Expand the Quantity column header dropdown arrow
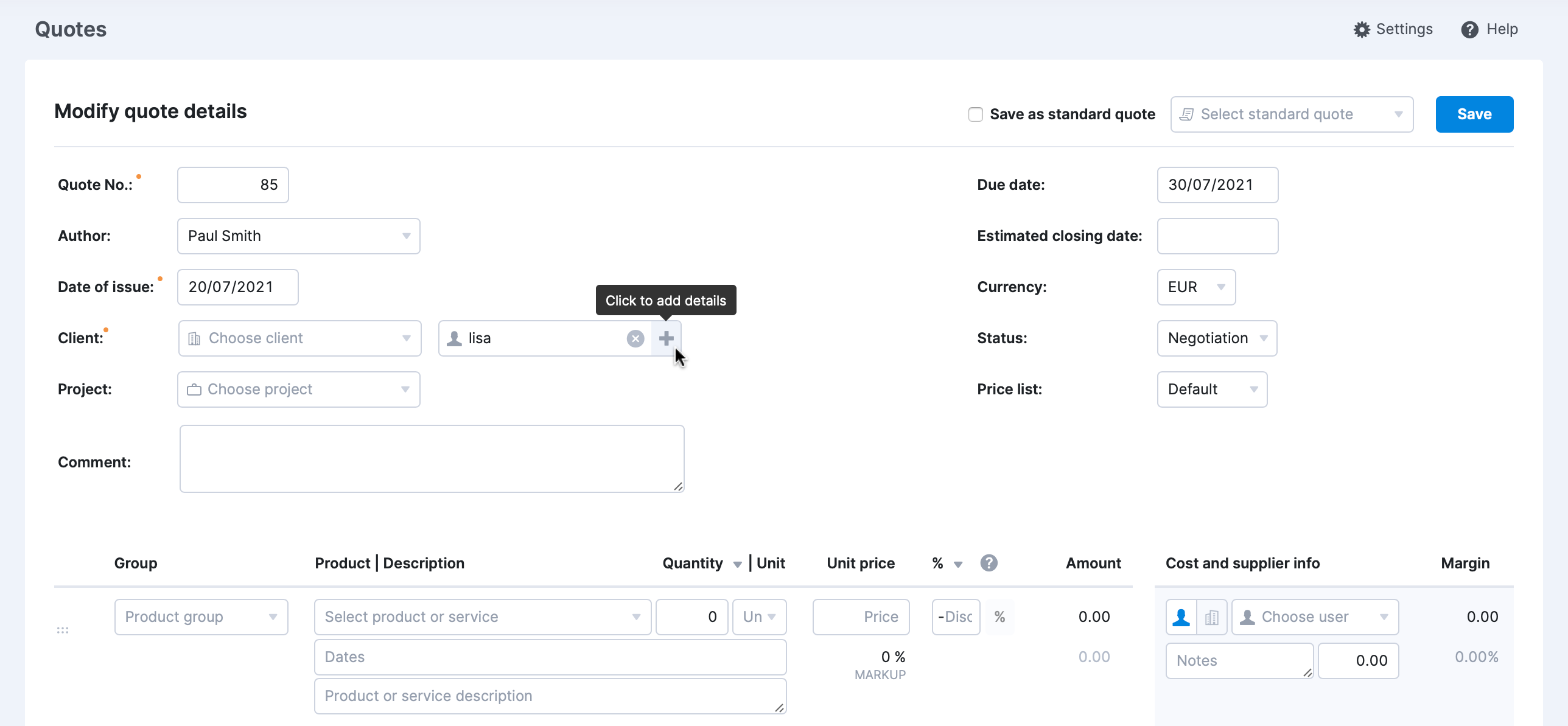The height and width of the screenshot is (726, 1568). point(737,564)
